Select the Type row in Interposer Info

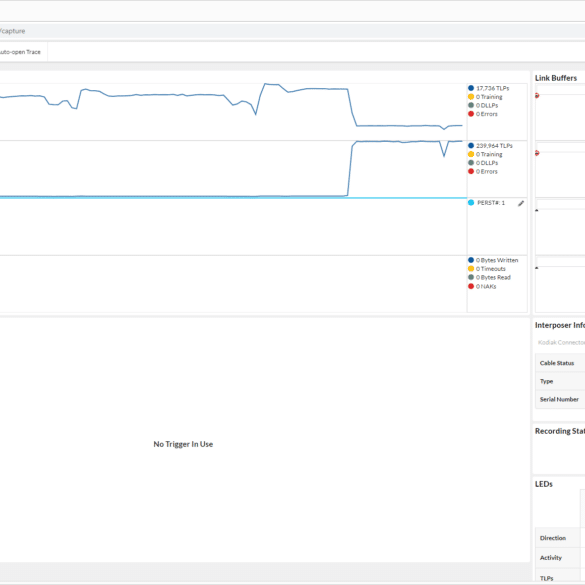point(560,381)
